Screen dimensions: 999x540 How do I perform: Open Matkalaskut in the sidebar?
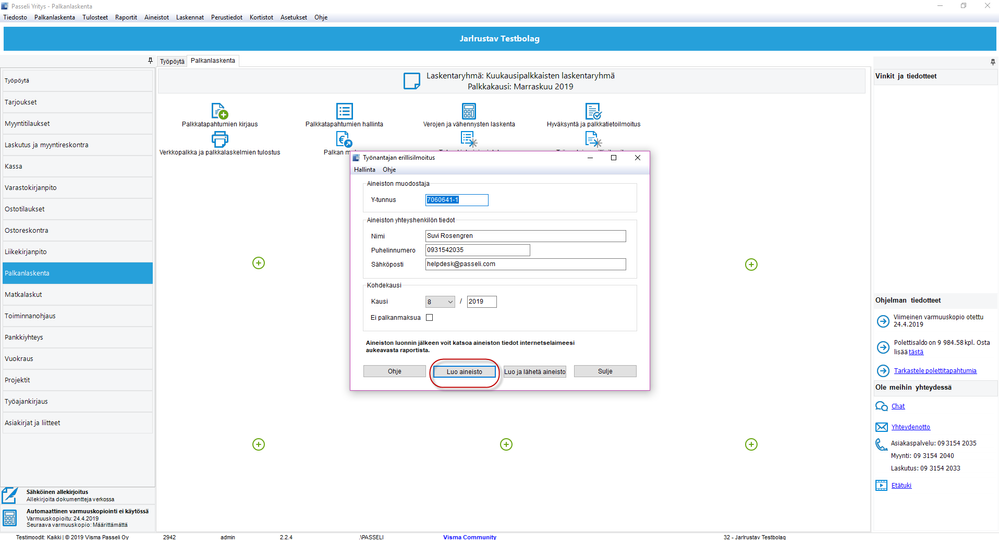coord(78,294)
